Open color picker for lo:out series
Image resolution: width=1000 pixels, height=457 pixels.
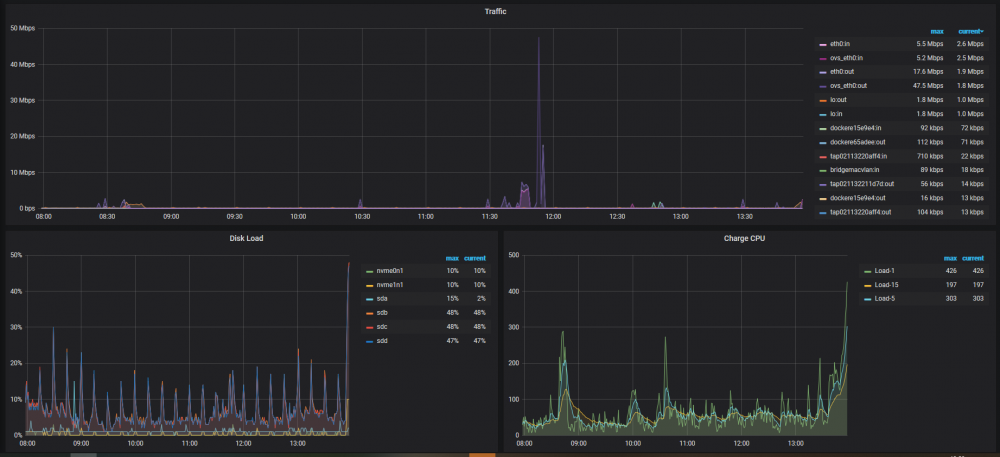[x=823, y=100]
